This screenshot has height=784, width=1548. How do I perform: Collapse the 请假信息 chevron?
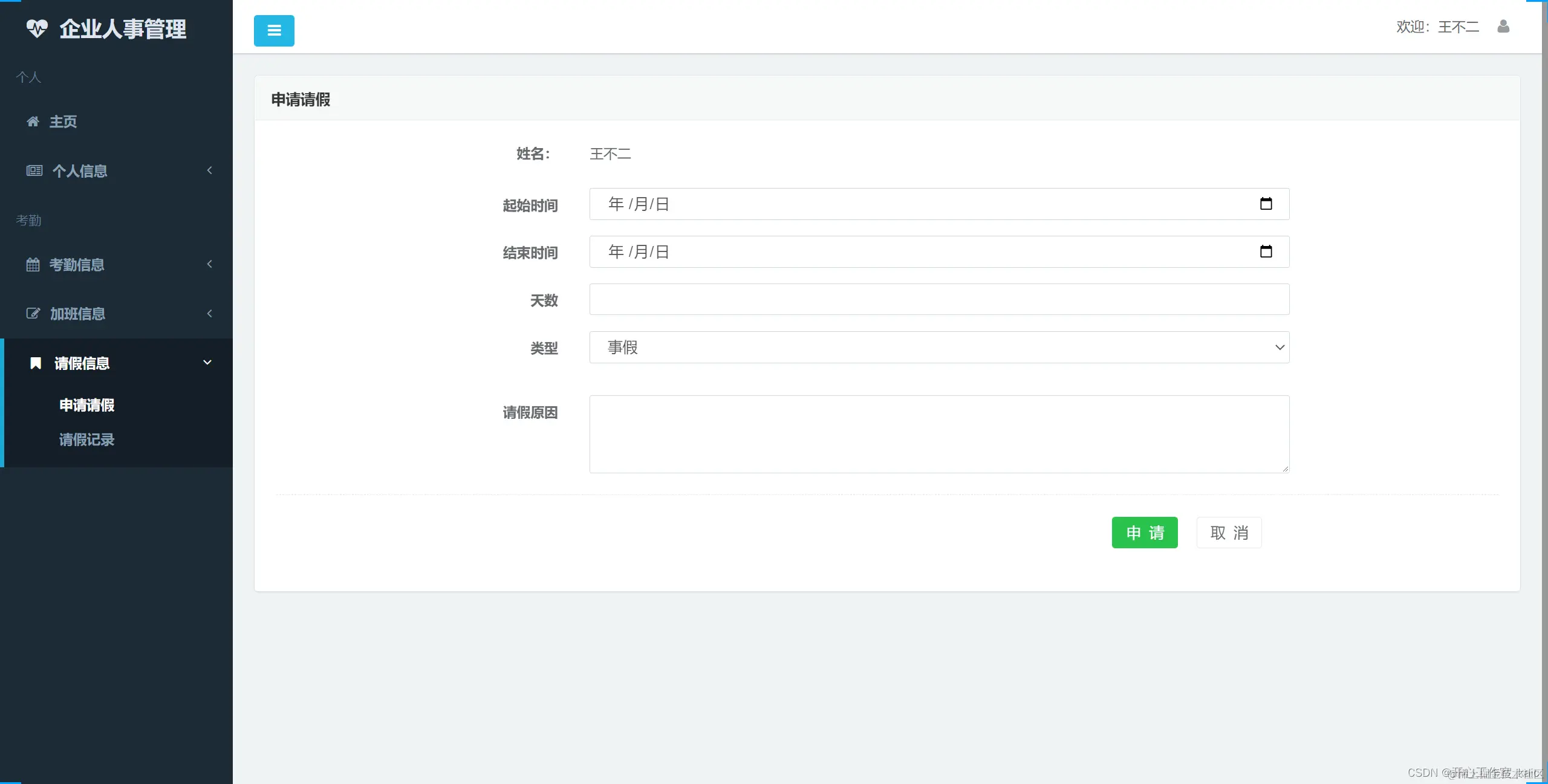(207, 363)
